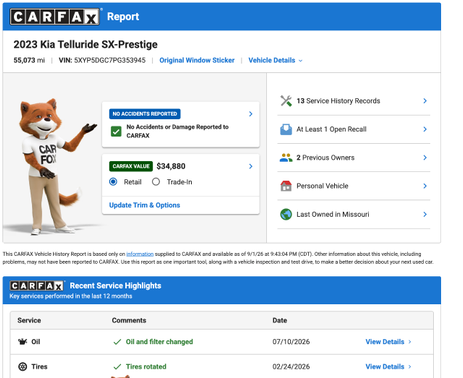Click the 02/24/2026 date cell

point(291,367)
